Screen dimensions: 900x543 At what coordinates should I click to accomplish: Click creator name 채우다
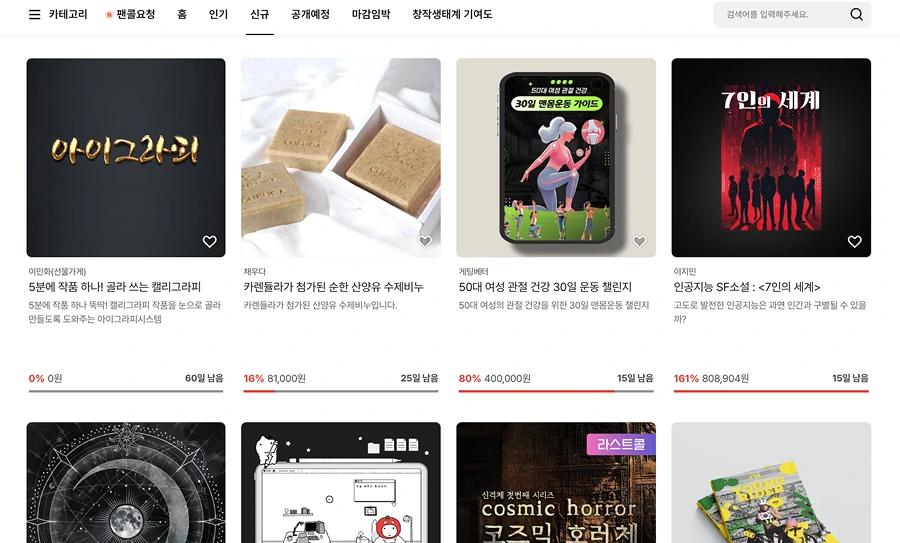pos(254,272)
